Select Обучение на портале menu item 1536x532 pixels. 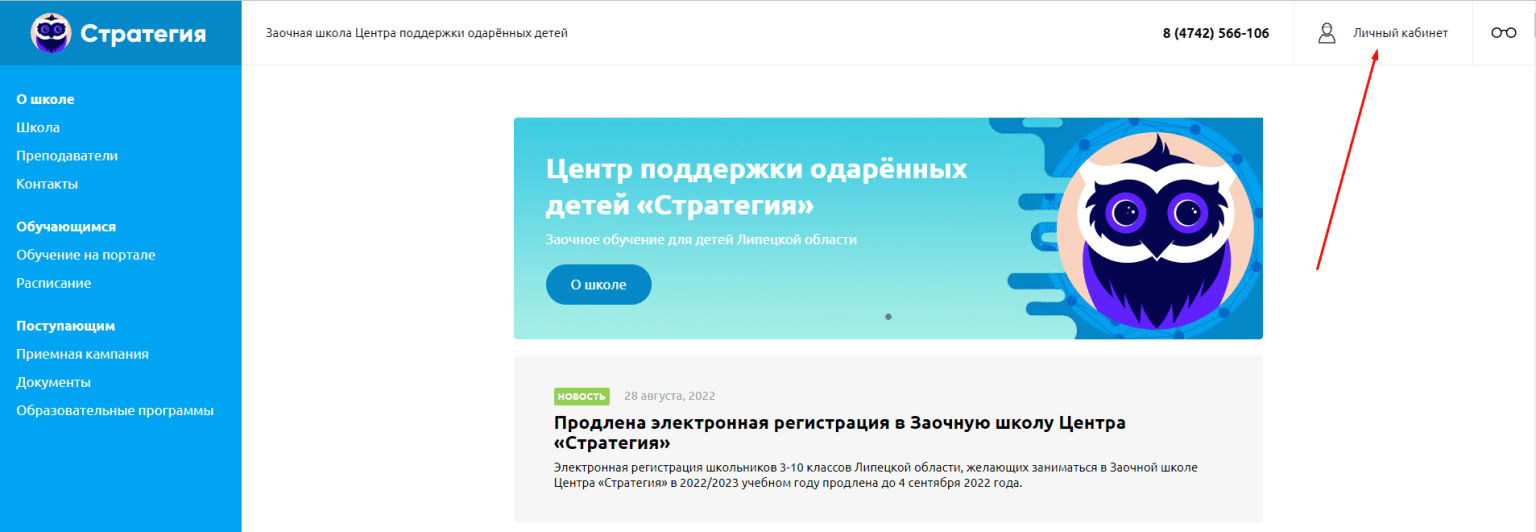click(x=86, y=255)
